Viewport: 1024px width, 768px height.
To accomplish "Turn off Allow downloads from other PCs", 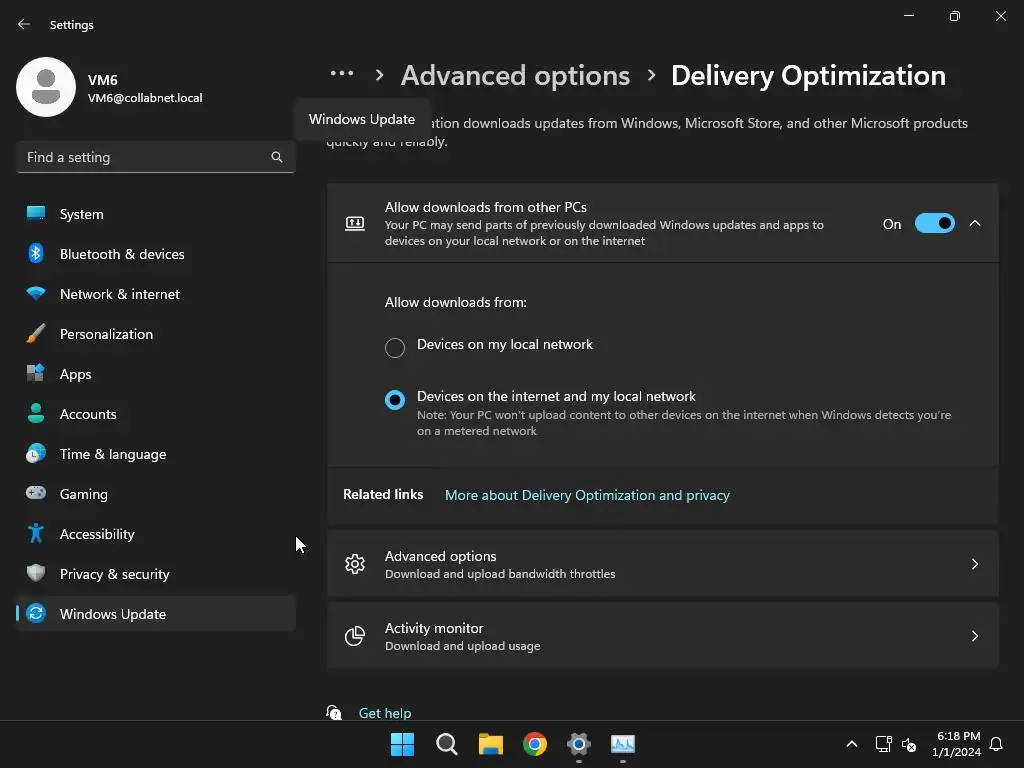I will point(935,223).
